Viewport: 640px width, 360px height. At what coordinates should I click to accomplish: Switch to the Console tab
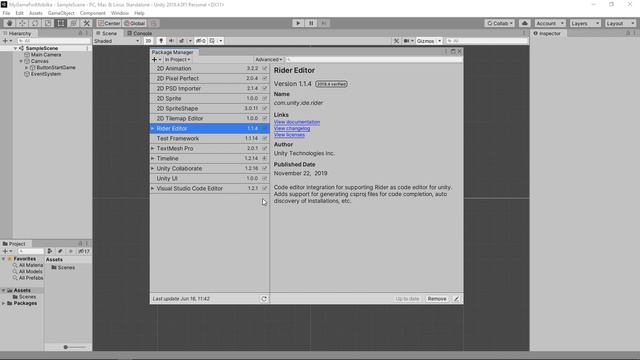[x=139, y=33]
